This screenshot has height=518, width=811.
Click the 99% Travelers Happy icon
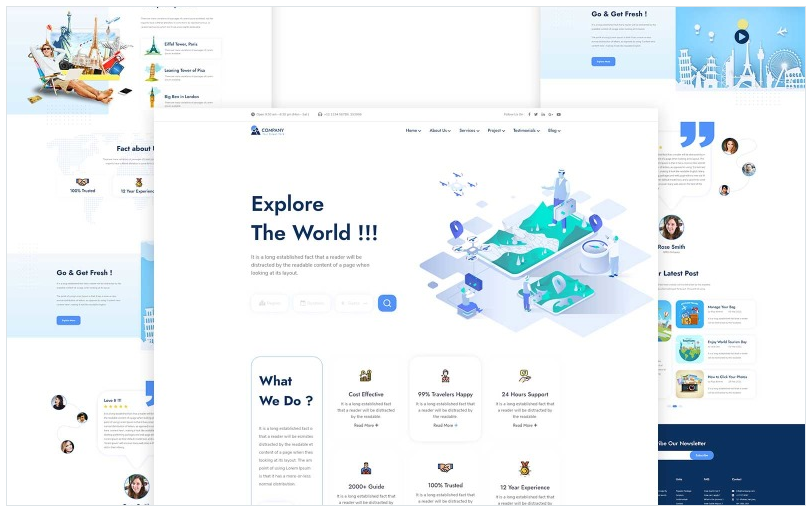pos(445,376)
